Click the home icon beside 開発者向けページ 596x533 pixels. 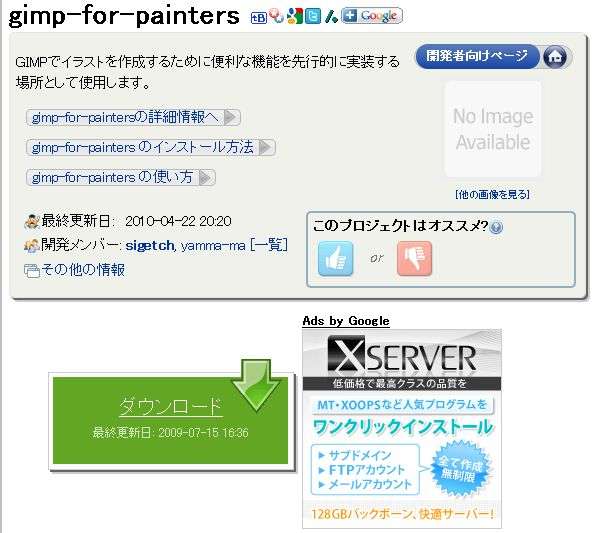[555, 57]
